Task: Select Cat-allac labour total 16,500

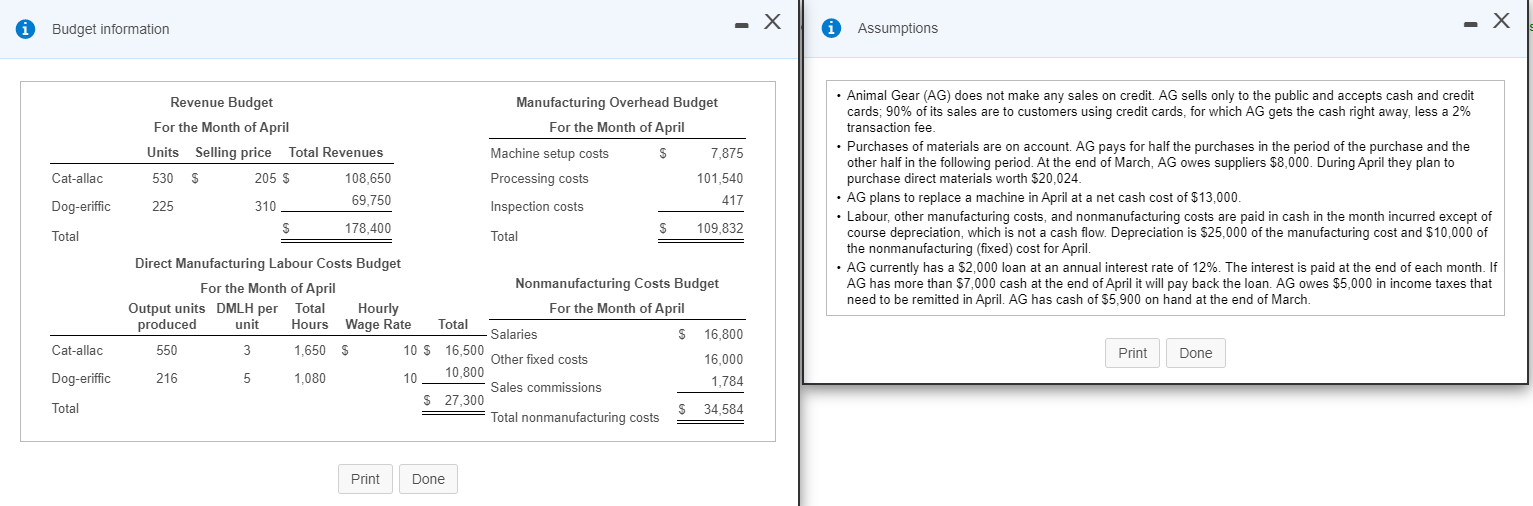Action: tap(464, 350)
